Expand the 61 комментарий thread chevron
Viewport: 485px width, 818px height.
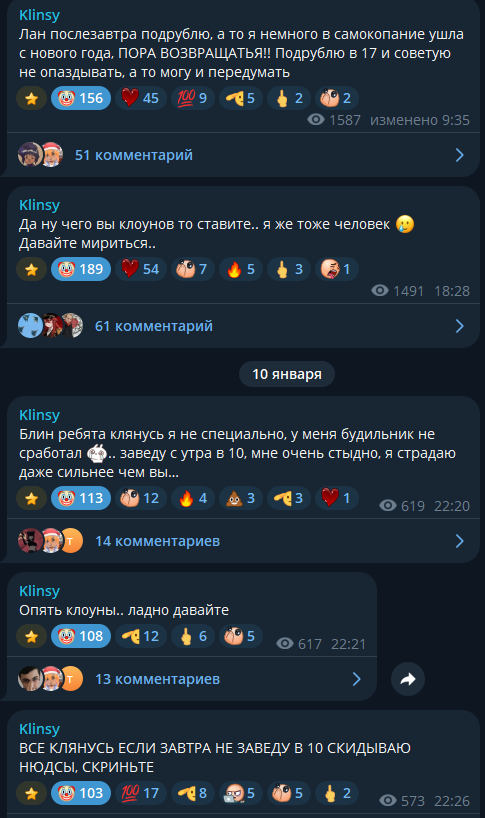[x=459, y=326]
